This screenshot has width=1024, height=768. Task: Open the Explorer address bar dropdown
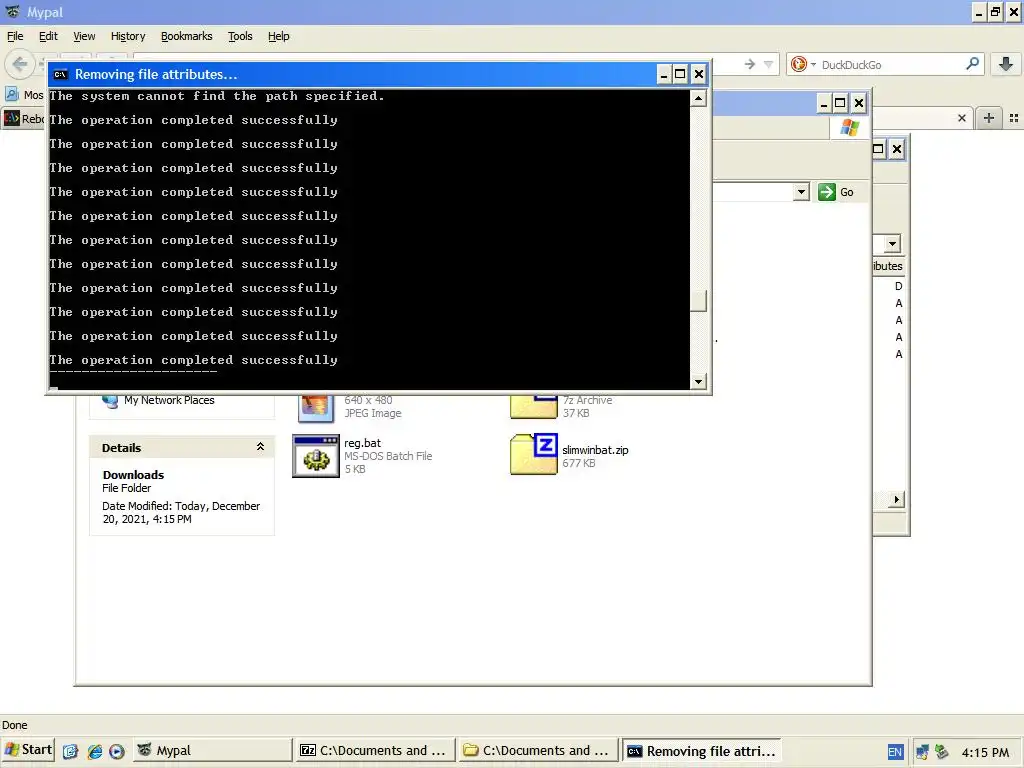[x=801, y=192]
